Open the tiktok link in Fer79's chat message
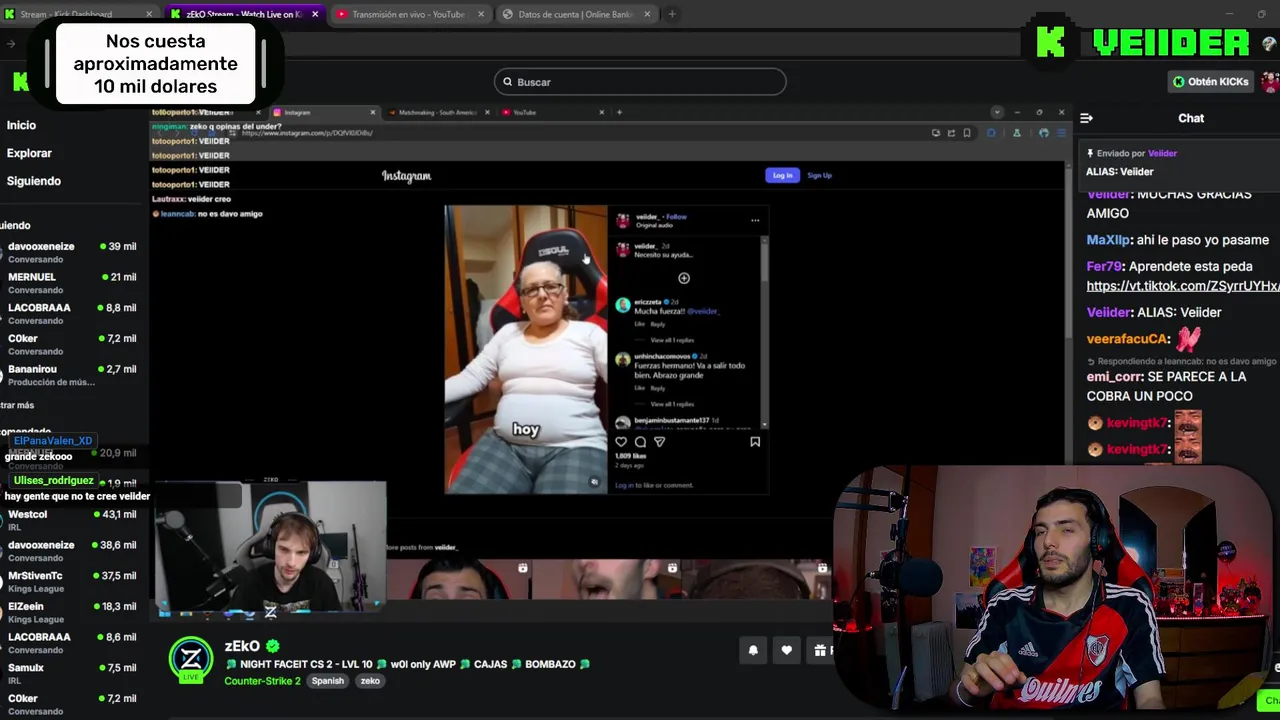 tap(1183, 286)
